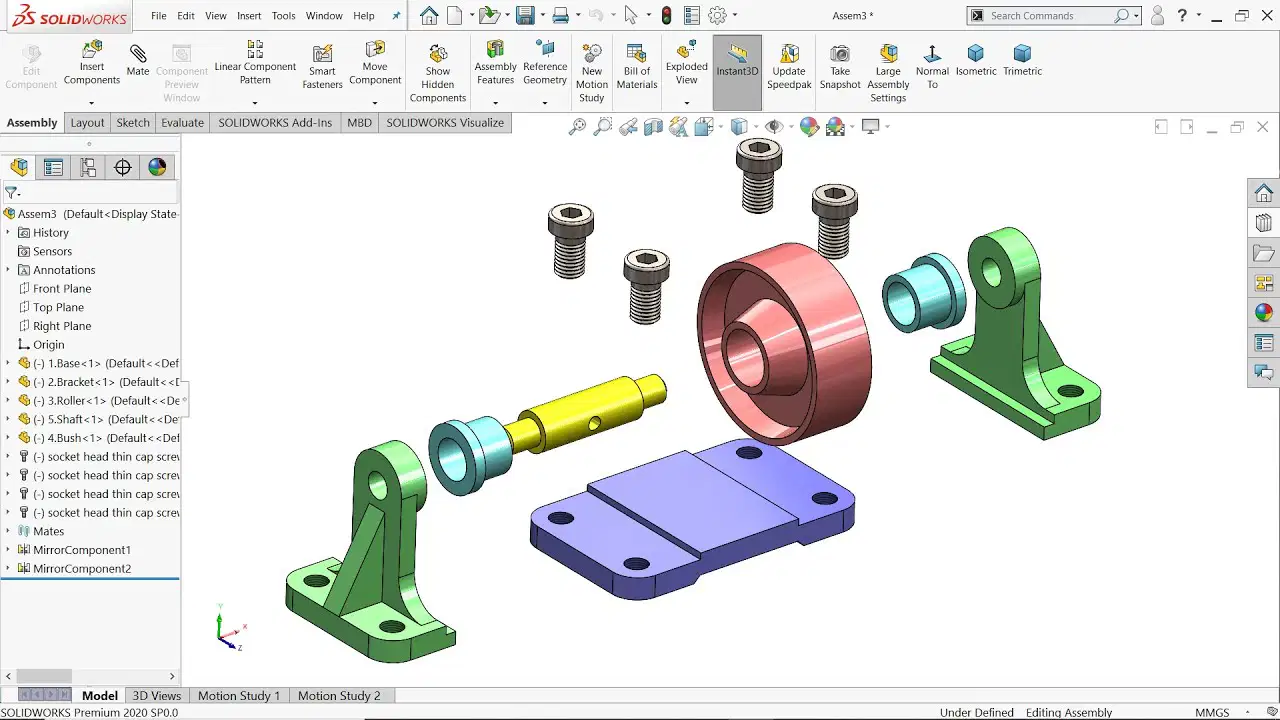Switch to Motion Study 1 tab
Image resolution: width=1280 pixels, height=720 pixels.
coord(239,695)
